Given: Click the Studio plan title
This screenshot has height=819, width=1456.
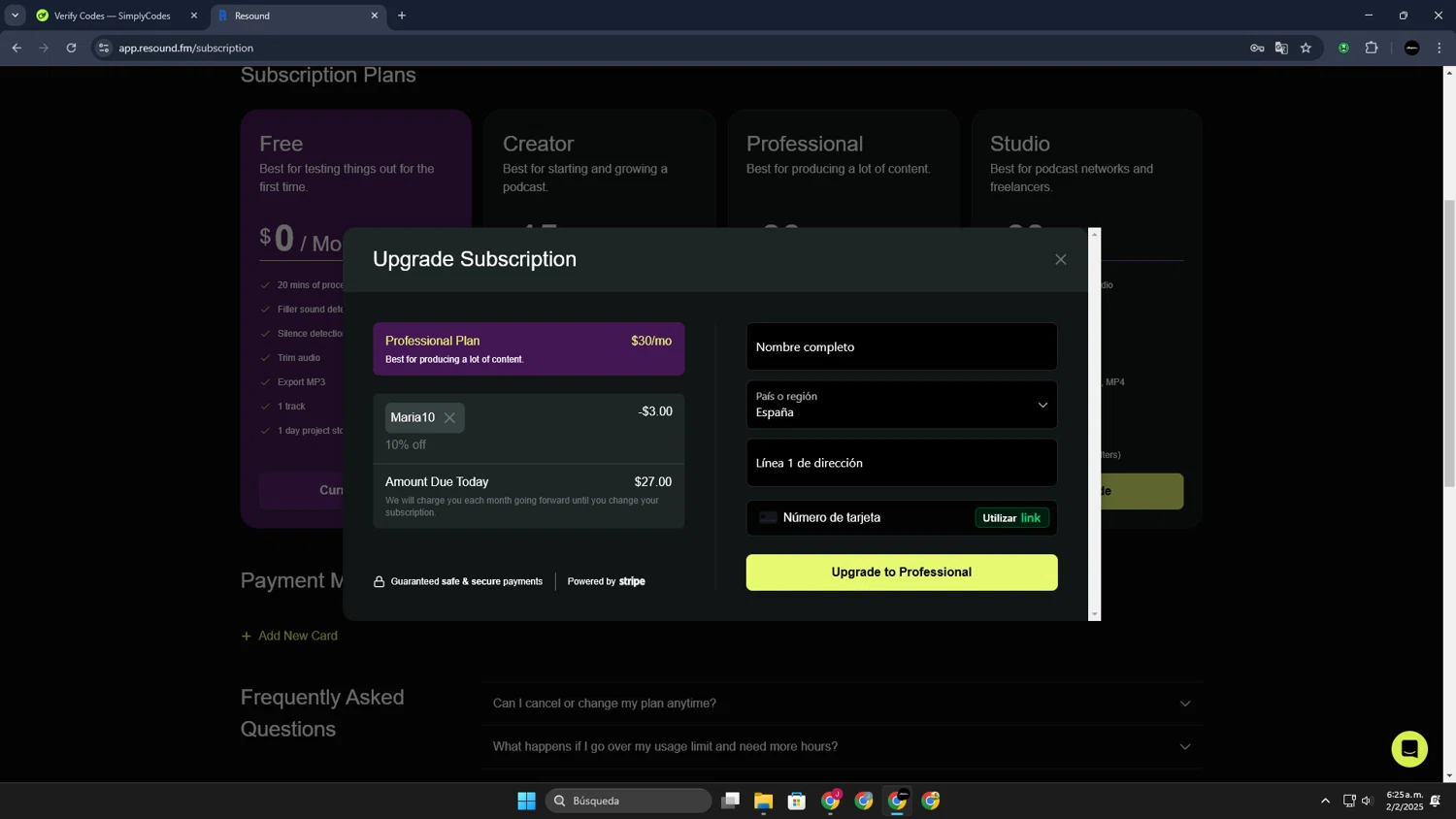Looking at the screenshot, I should click(1019, 144).
